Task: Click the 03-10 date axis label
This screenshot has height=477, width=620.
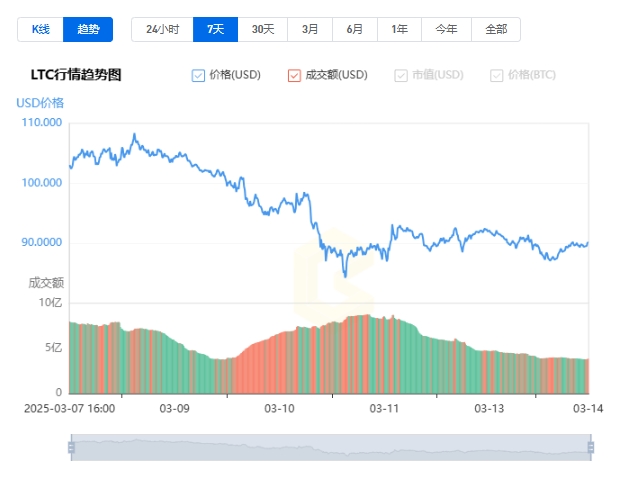Action: click(279, 408)
